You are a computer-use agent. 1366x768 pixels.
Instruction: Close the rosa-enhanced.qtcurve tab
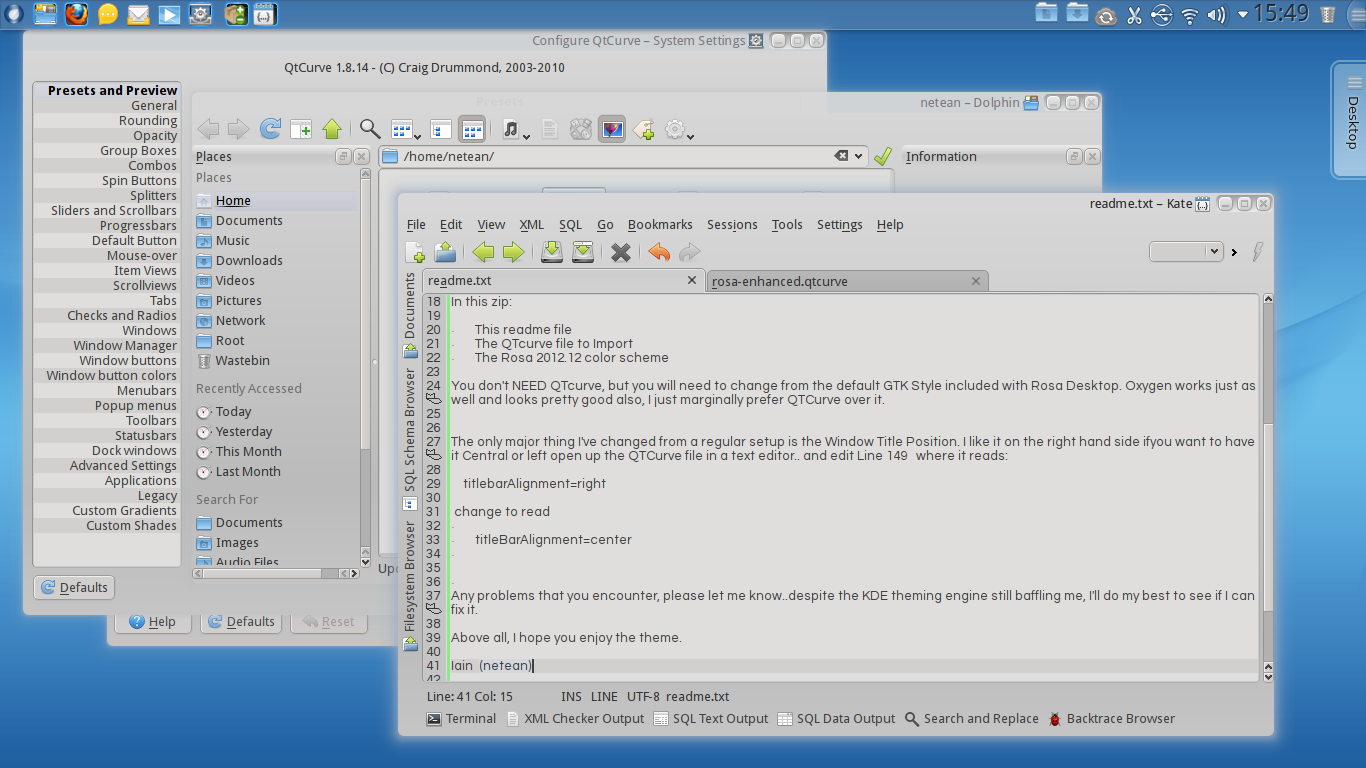pos(977,281)
